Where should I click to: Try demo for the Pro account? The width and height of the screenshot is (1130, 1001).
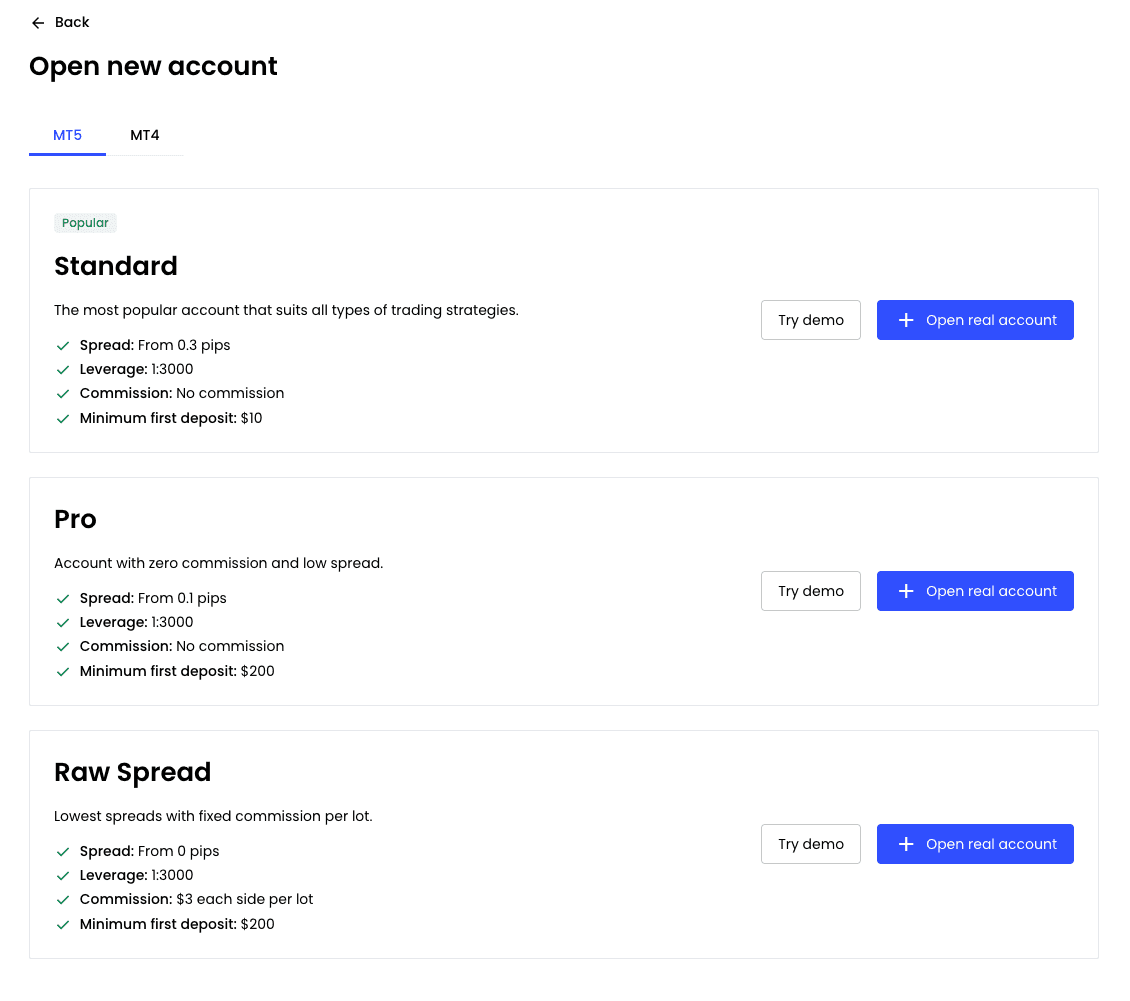pos(811,591)
